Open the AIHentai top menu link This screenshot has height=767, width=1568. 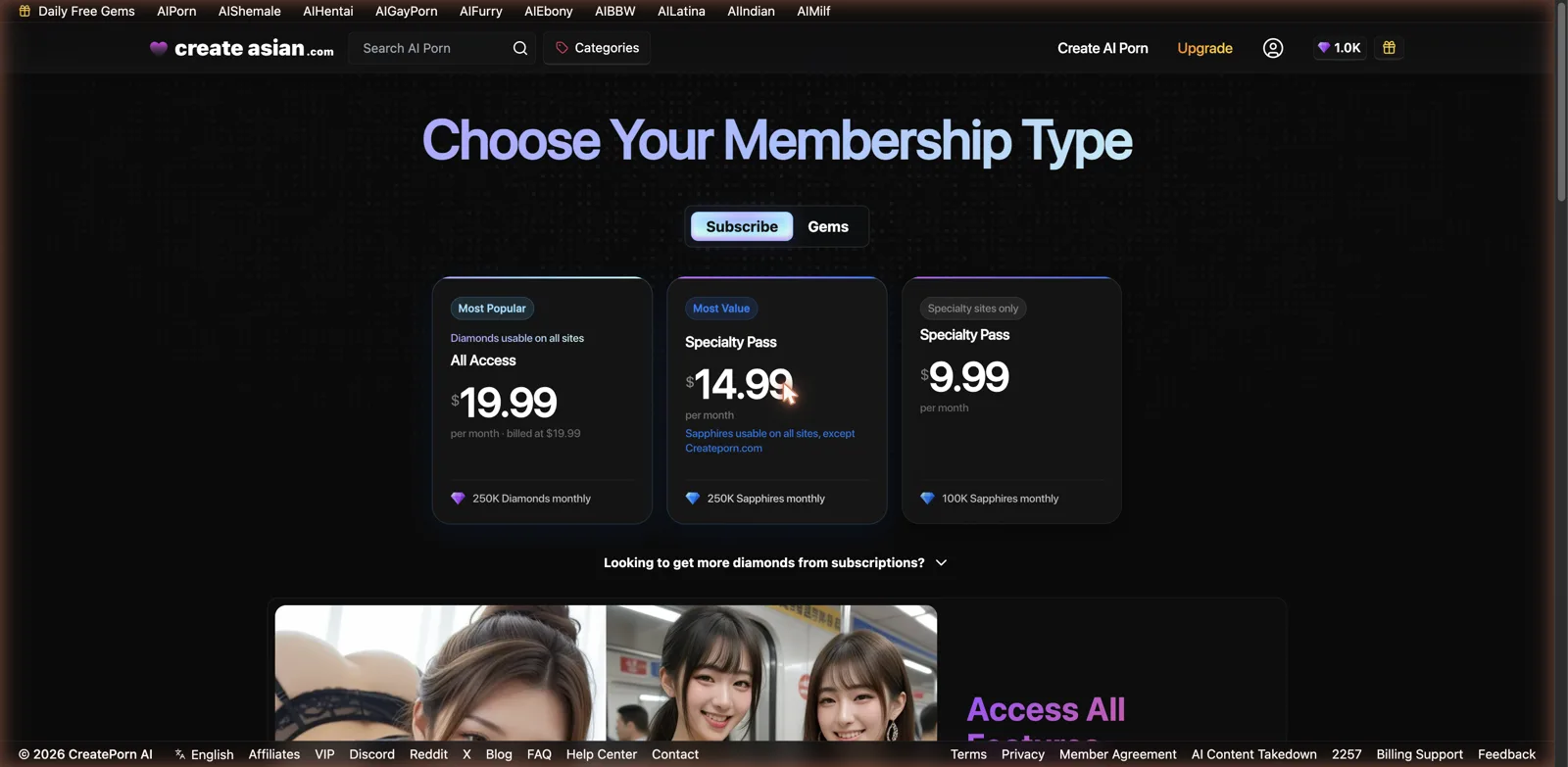pos(328,11)
